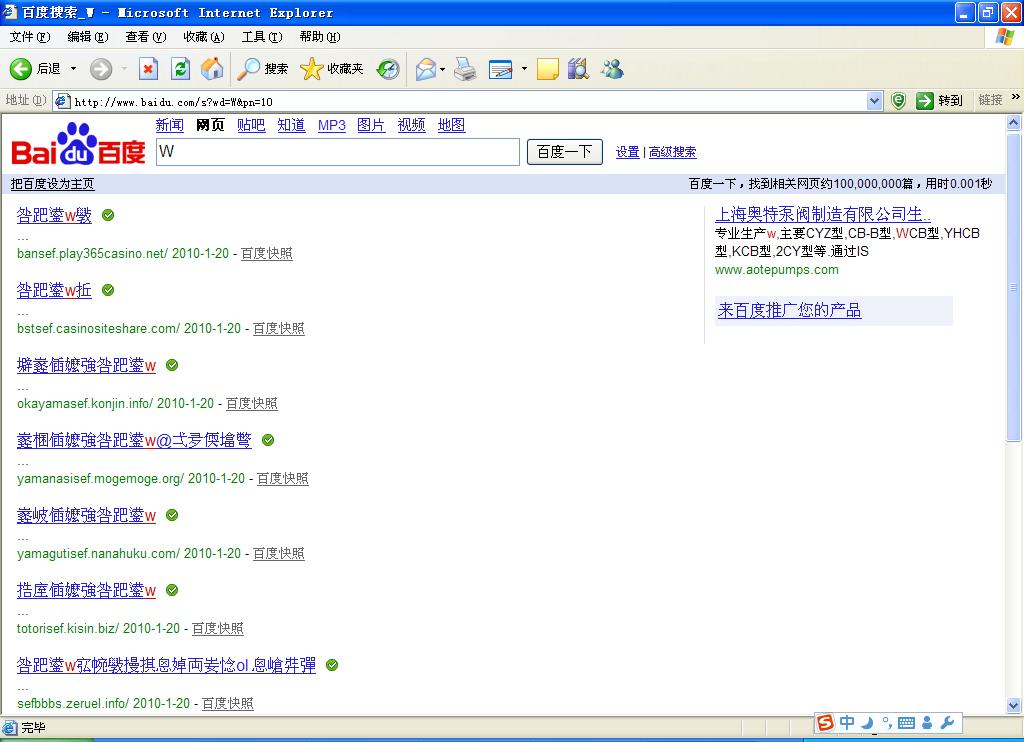Open 百度快照 for sefbbbs.zeruel.info result
This screenshot has height=742, width=1024.
[x=228, y=703]
